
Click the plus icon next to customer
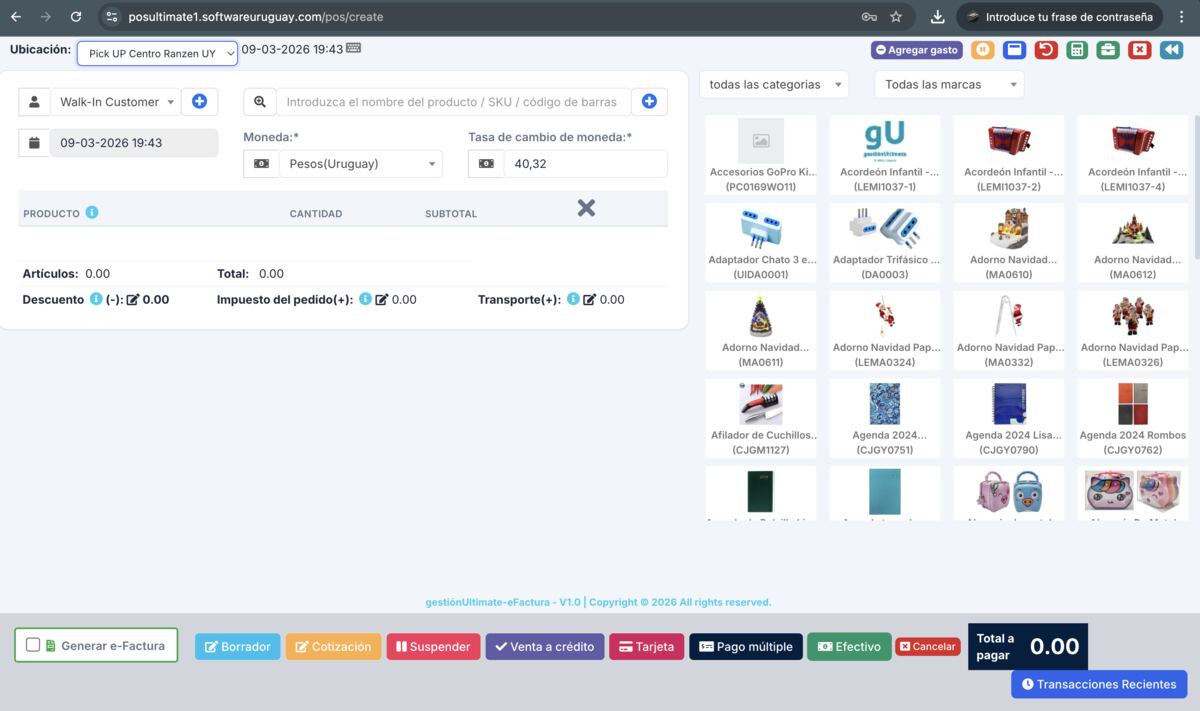199,101
